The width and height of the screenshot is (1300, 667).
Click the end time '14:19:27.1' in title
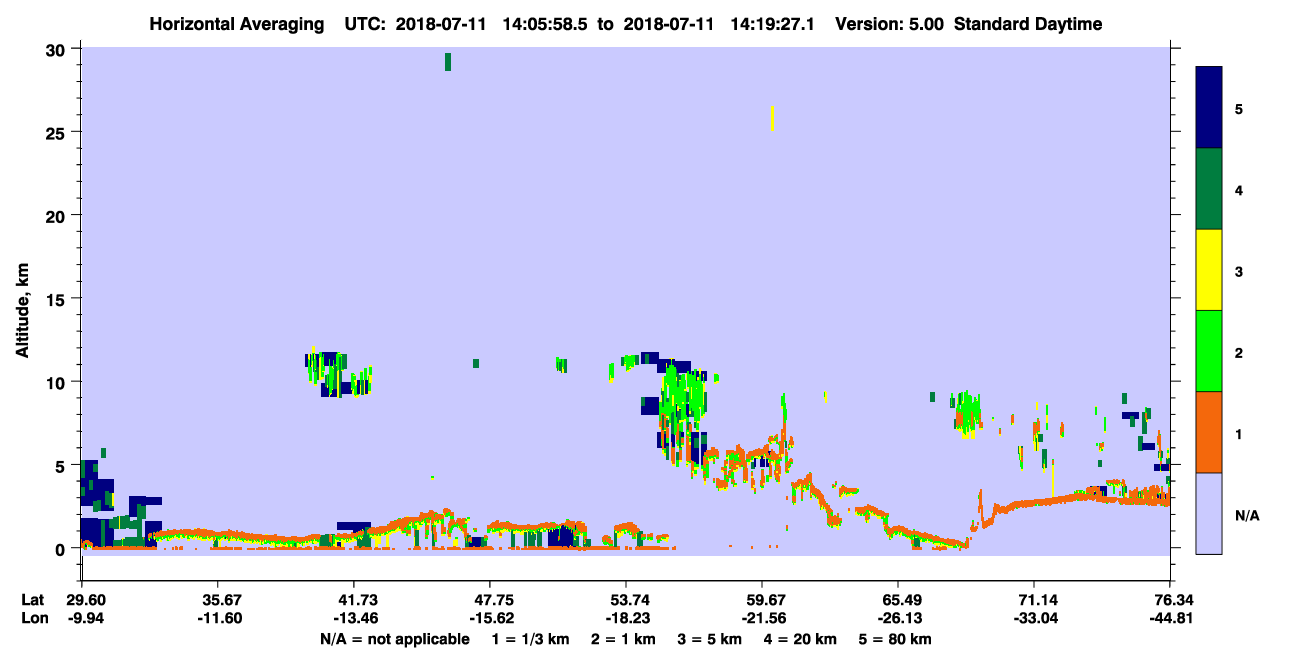pyautogui.click(x=771, y=24)
